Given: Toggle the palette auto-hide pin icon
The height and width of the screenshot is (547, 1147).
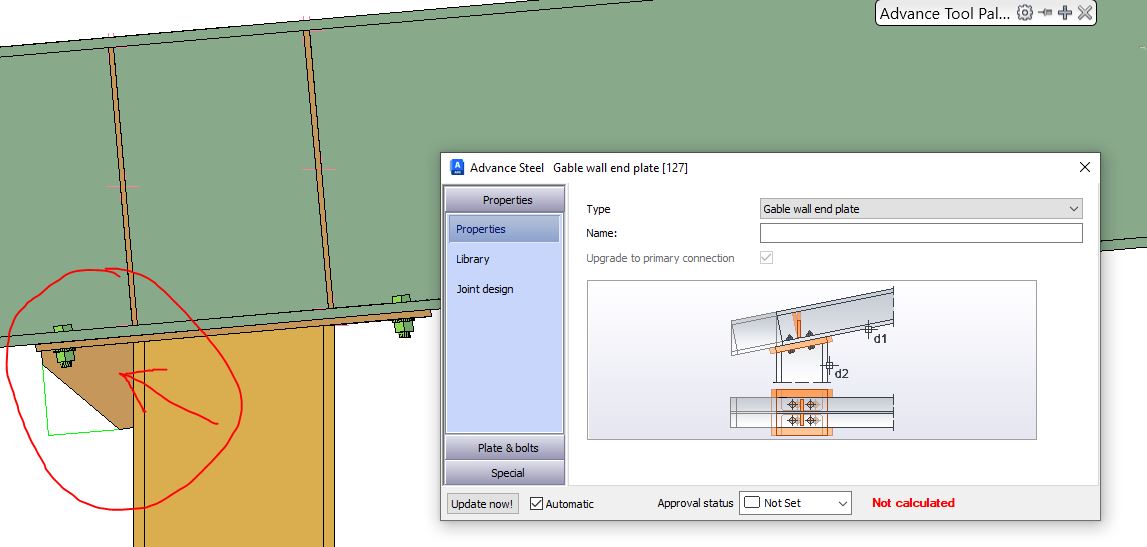Looking at the screenshot, I should pos(1045,13).
